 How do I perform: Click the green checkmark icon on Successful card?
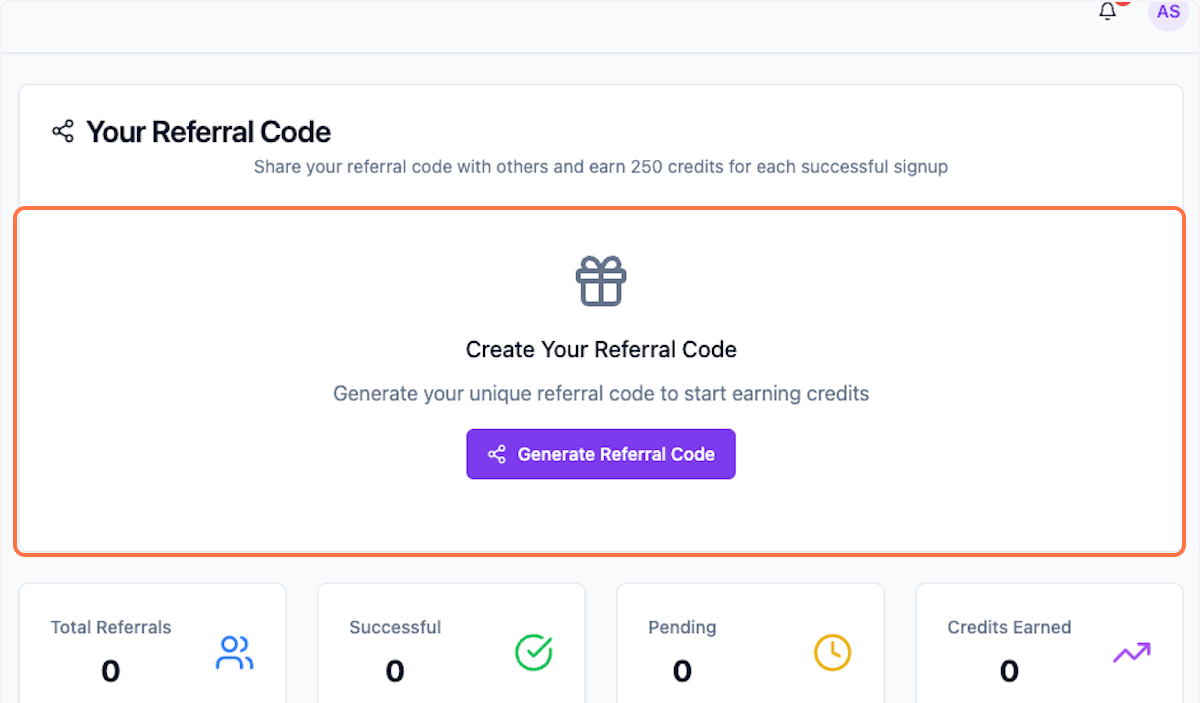point(534,653)
